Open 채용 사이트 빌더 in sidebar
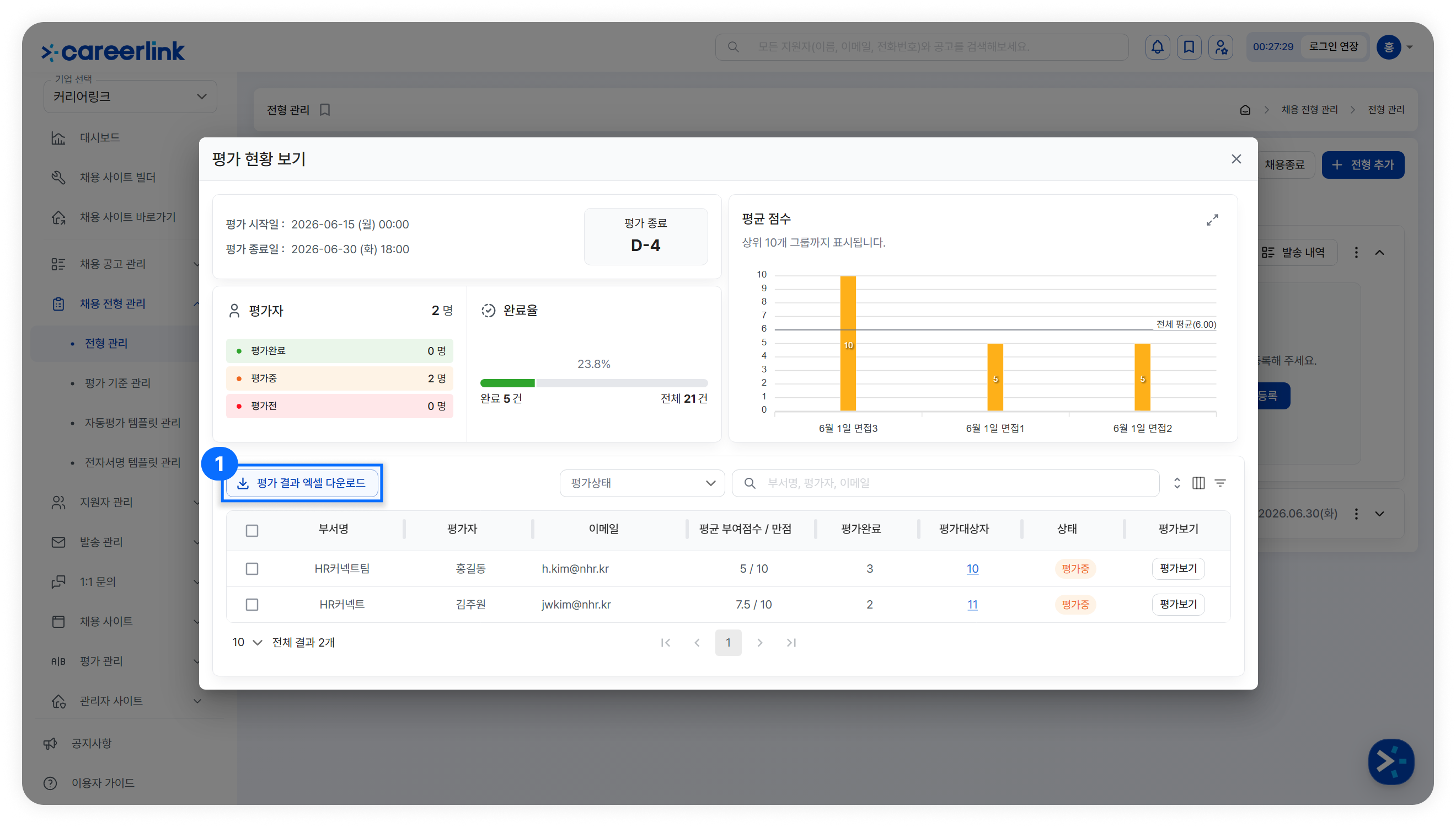 point(117,178)
